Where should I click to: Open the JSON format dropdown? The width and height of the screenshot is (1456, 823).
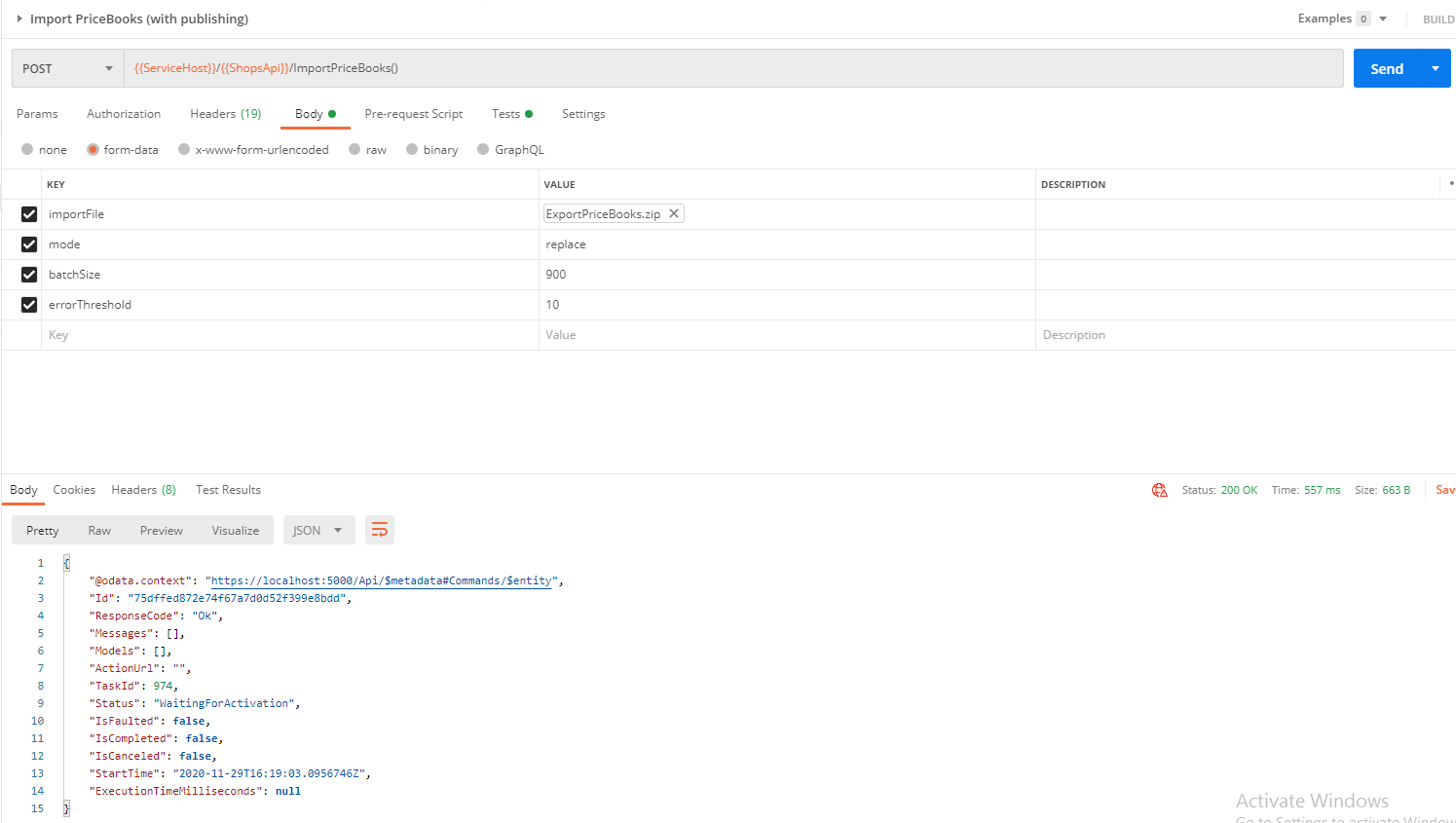[x=318, y=530]
